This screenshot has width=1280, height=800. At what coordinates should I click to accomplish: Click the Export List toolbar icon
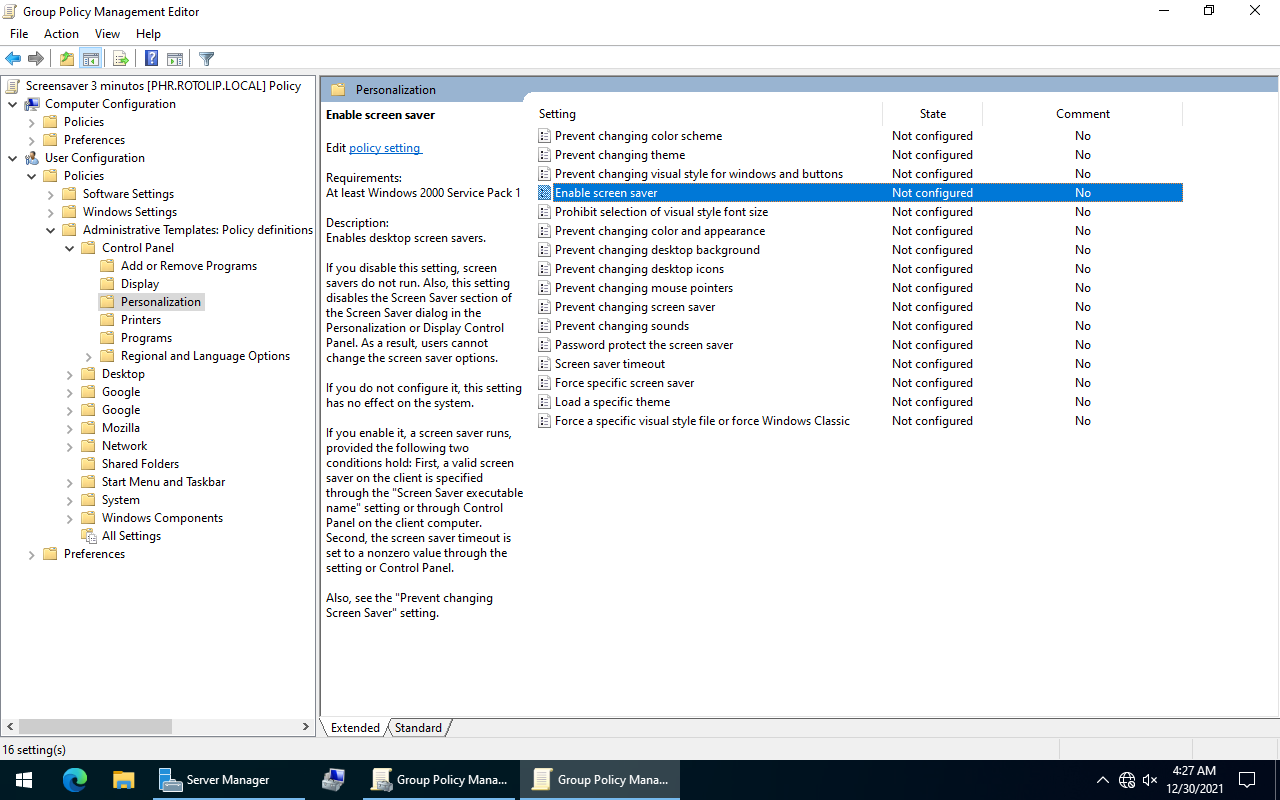(x=120, y=58)
